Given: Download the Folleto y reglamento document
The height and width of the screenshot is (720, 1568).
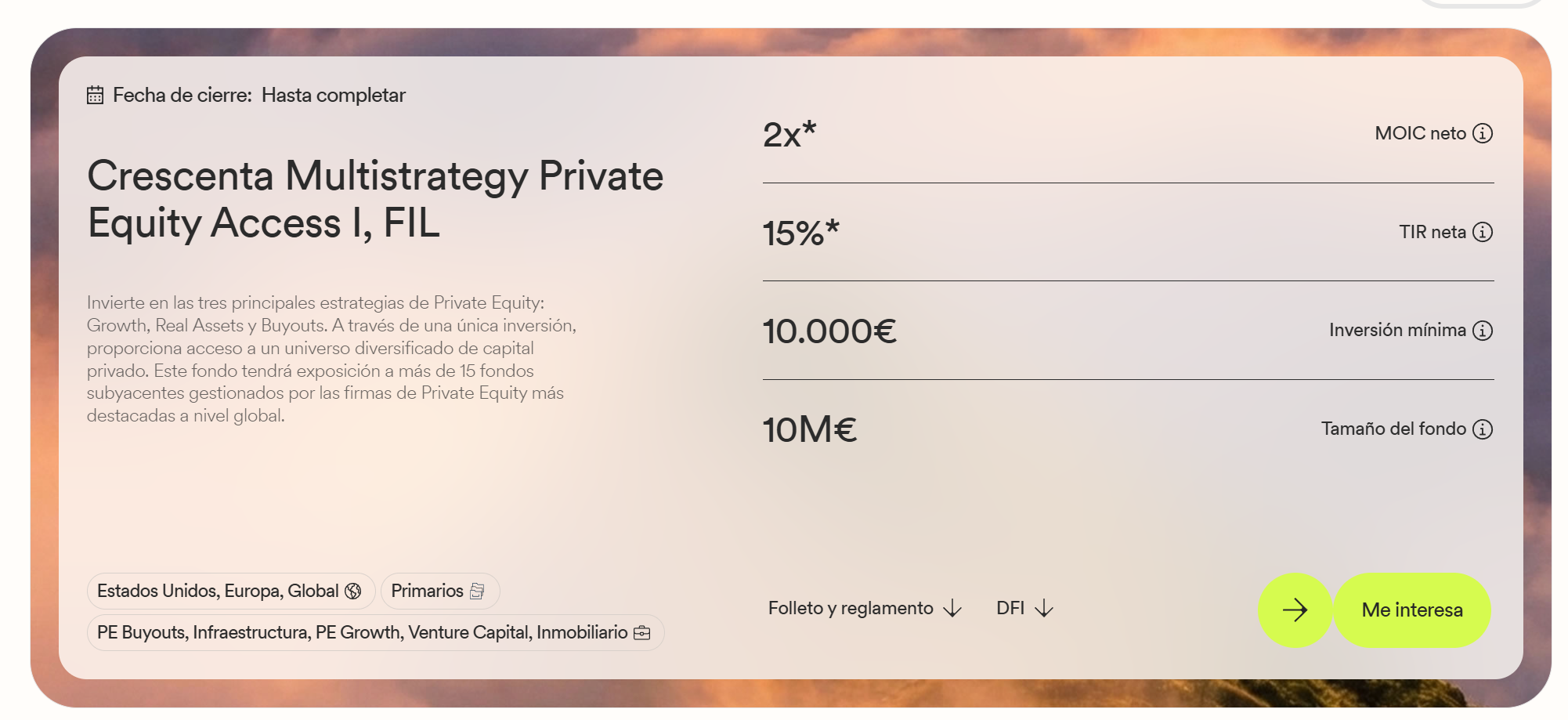Looking at the screenshot, I should pyautogui.click(x=851, y=609).
